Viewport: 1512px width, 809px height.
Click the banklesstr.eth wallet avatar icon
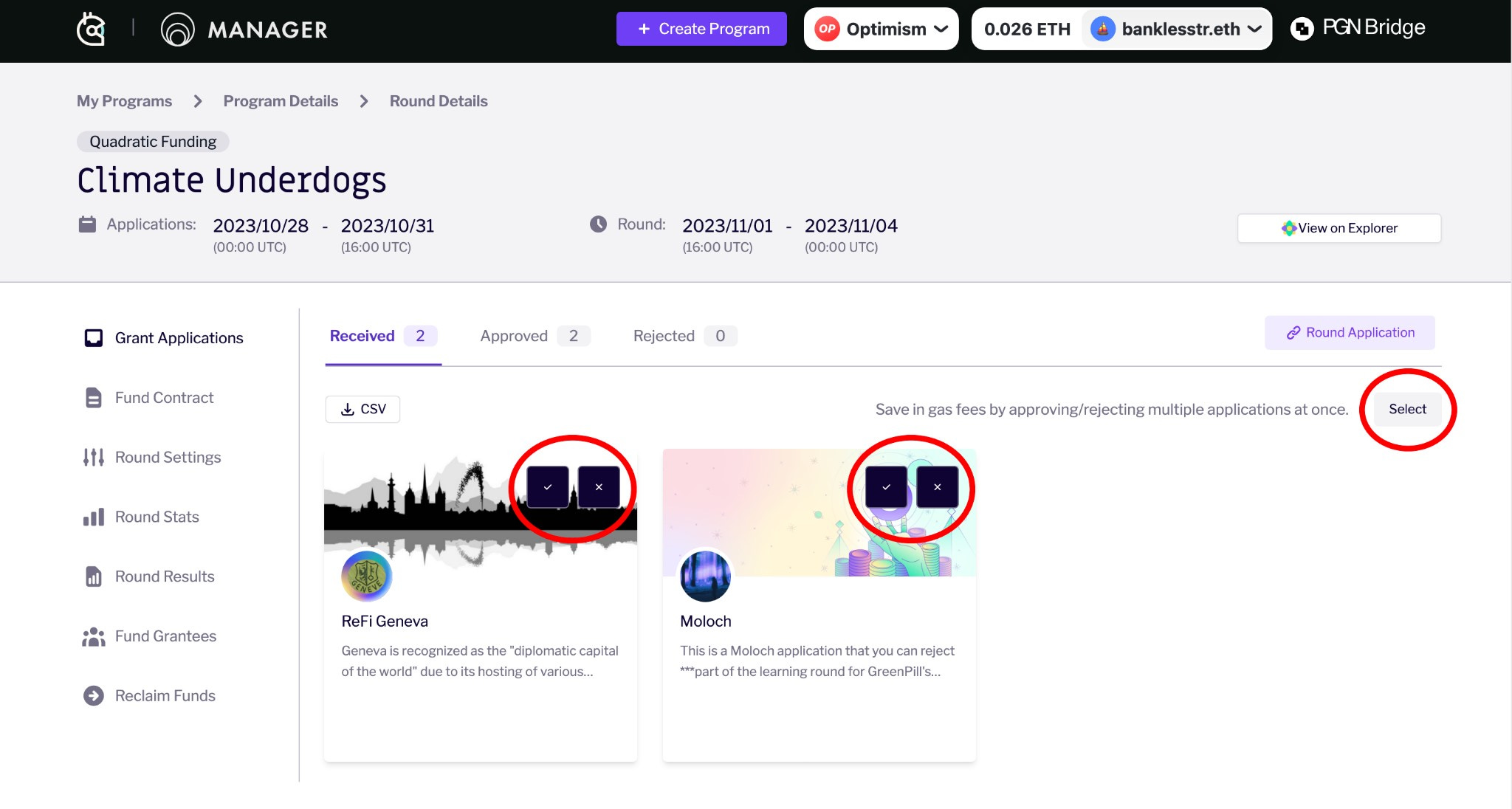point(1102,30)
